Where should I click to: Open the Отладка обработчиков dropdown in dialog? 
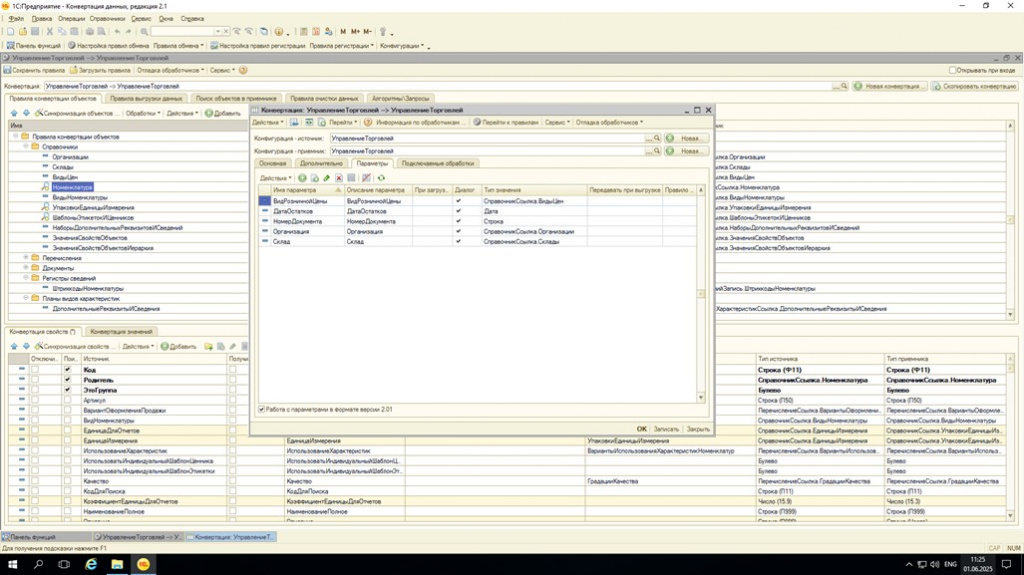coord(609,122)
